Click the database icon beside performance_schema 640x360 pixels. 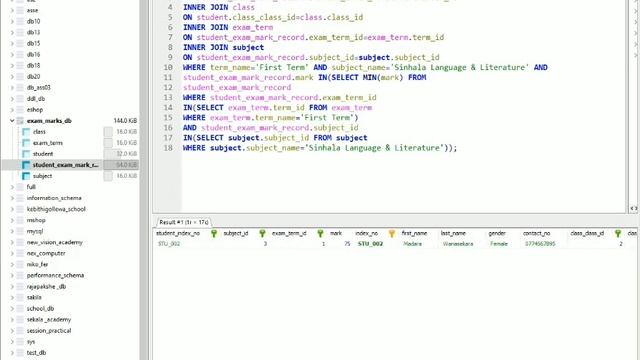tap(20, 275)
